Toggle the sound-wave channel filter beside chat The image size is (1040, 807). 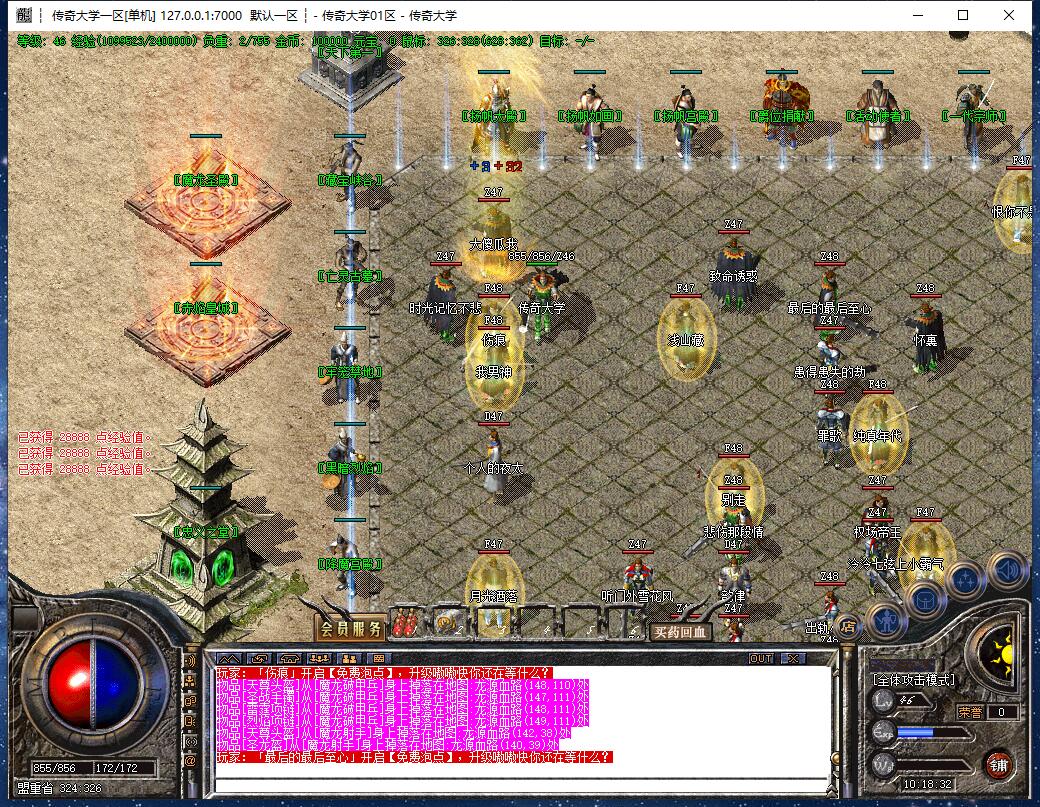(190, 660)
